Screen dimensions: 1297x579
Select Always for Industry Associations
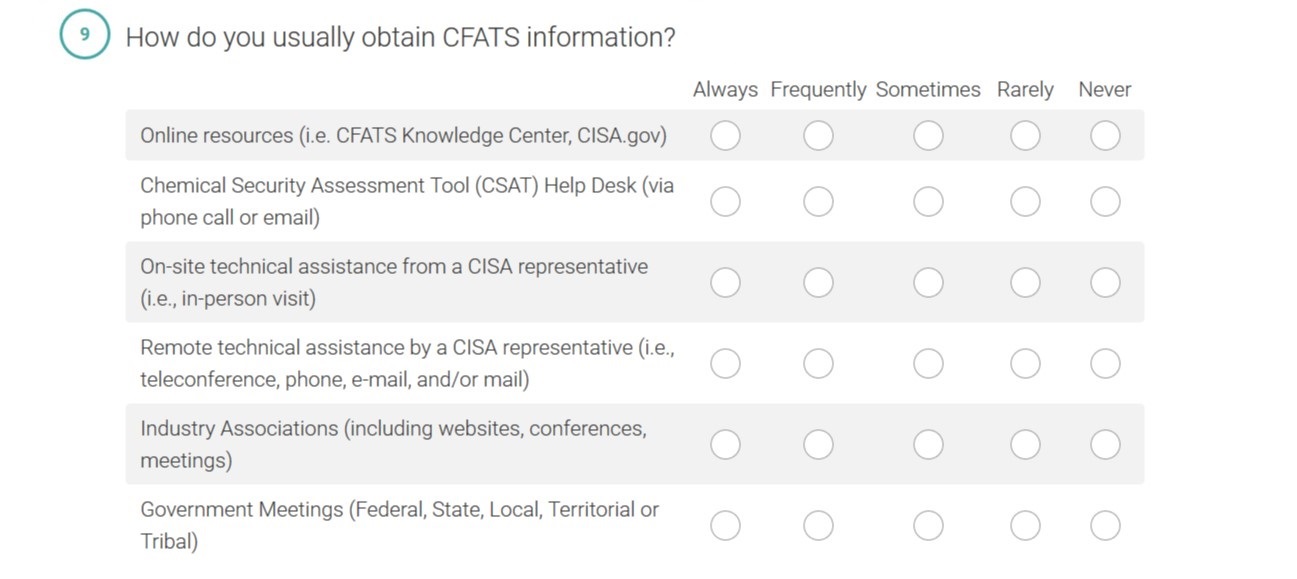pyautogui.click(x=725, y=444)
